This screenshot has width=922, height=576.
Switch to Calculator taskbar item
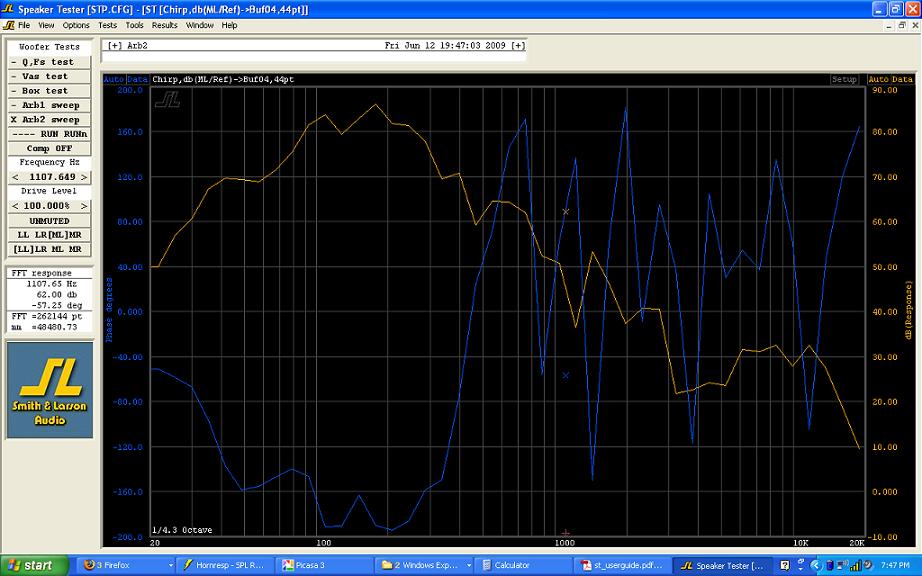523,565
